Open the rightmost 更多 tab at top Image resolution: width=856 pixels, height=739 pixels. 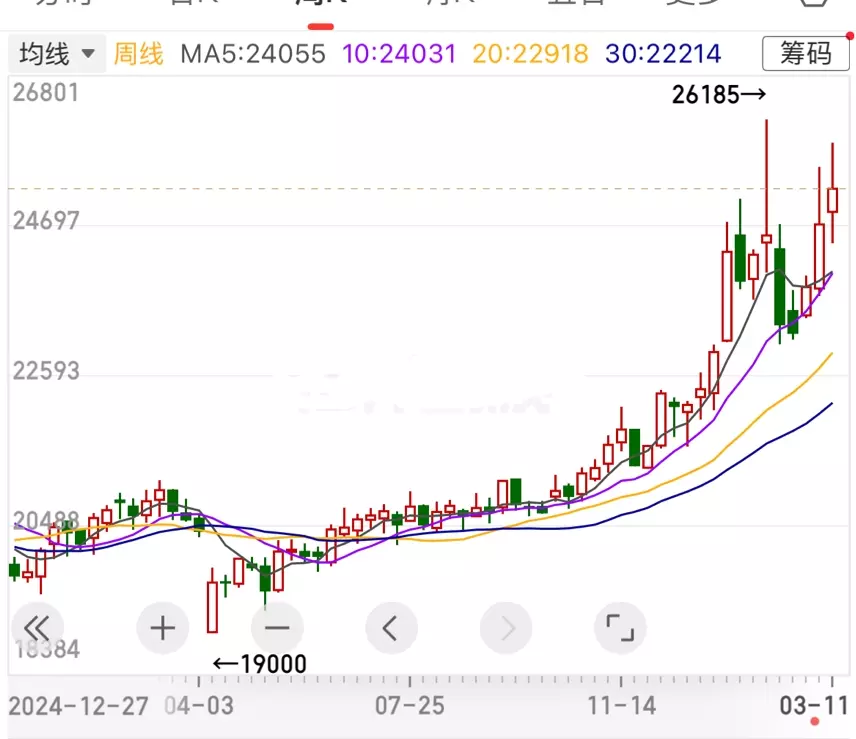[x=695, y=4]
